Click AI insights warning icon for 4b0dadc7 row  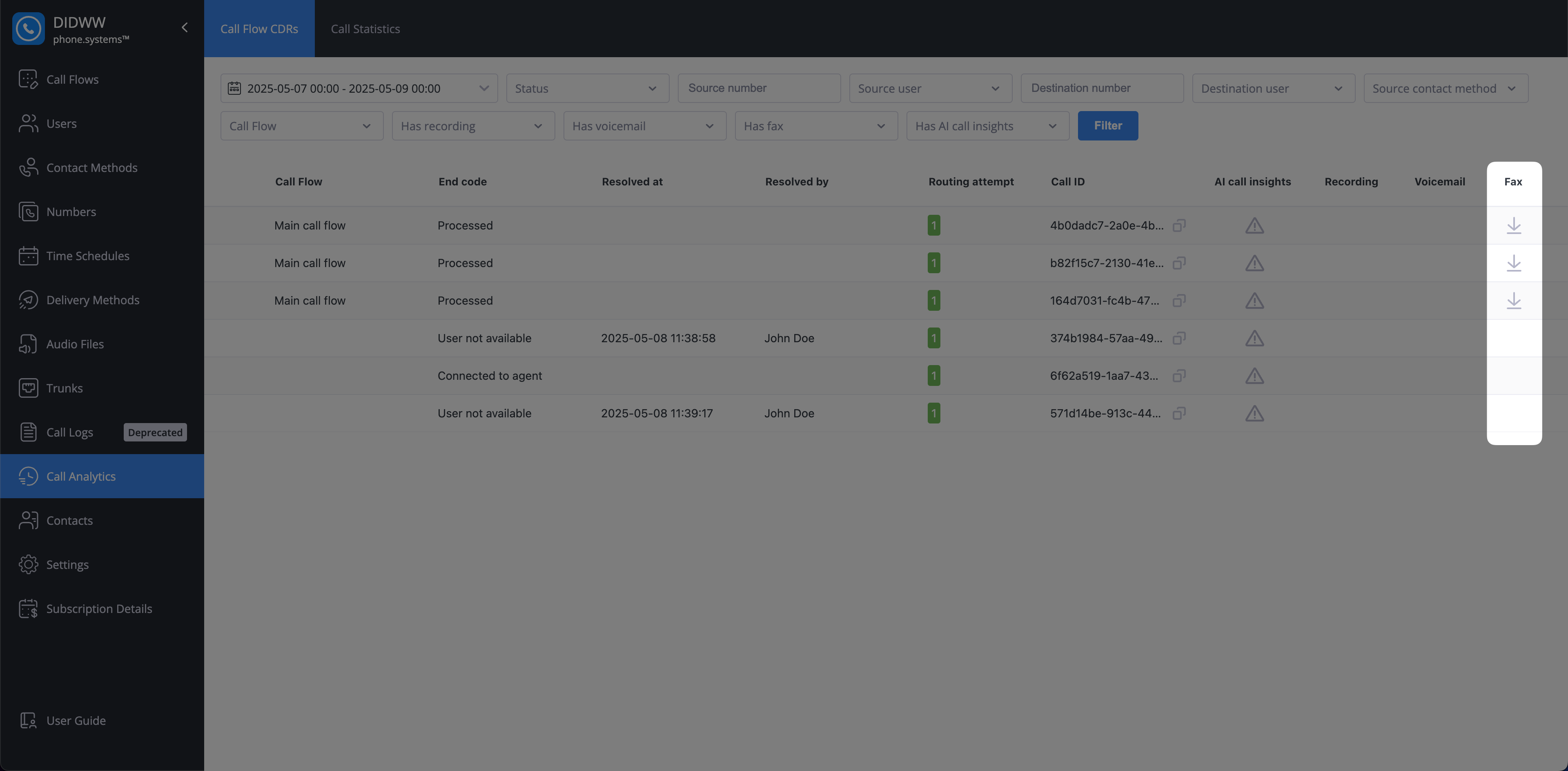point(1254,226)
